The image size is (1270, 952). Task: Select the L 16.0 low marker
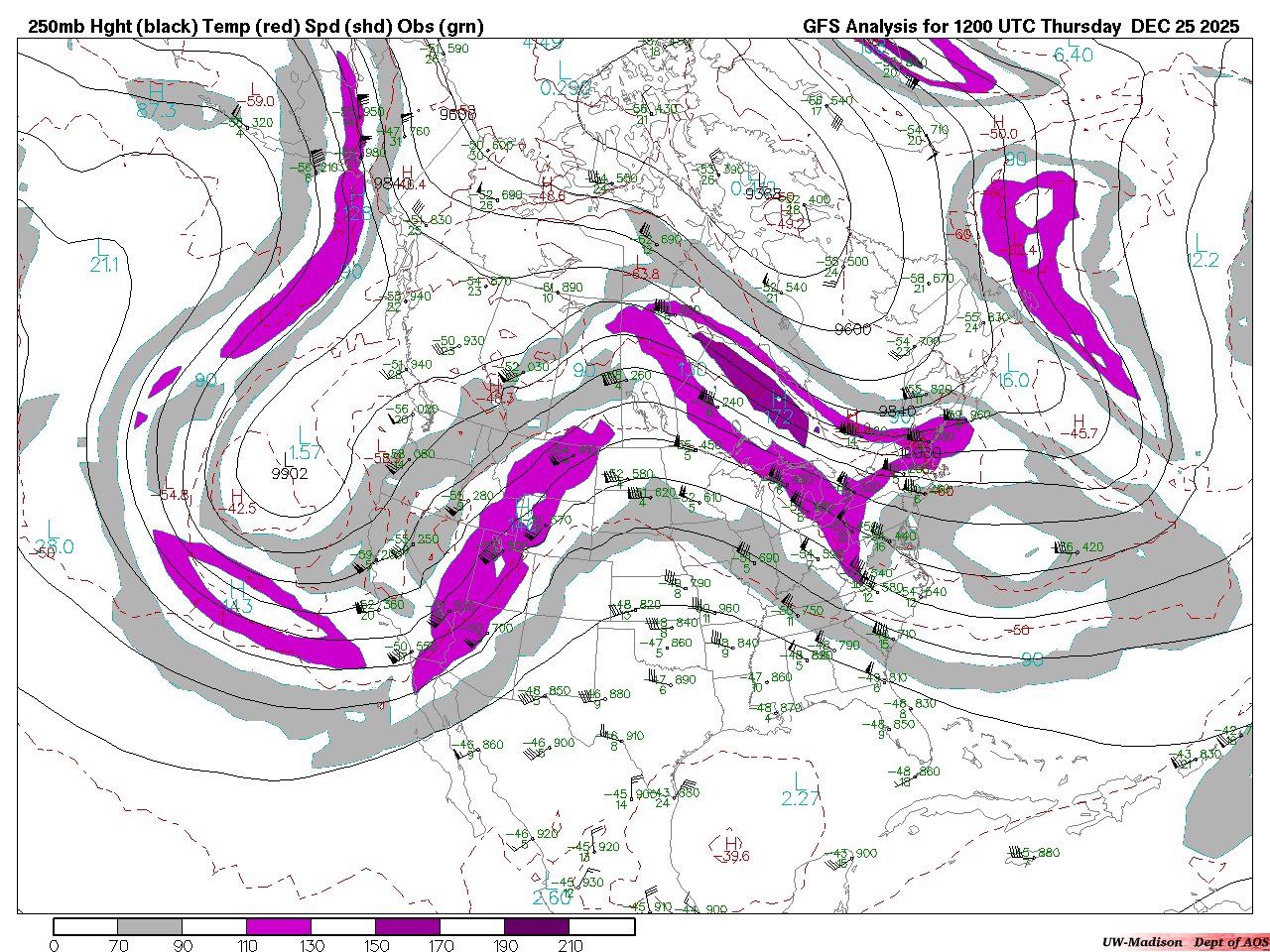[1012, 372]
